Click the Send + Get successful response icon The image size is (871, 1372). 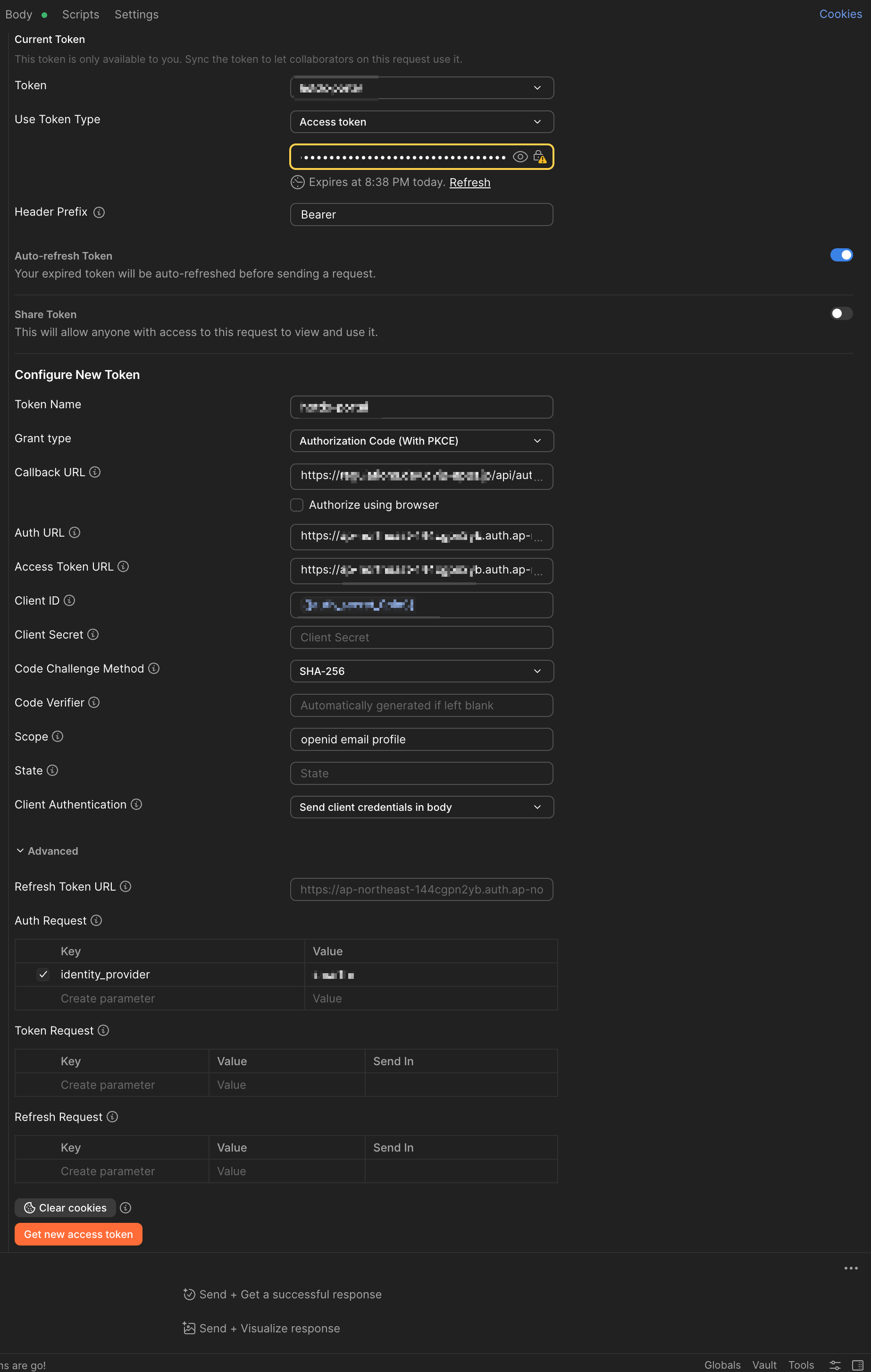click(x=189, y=1294)
